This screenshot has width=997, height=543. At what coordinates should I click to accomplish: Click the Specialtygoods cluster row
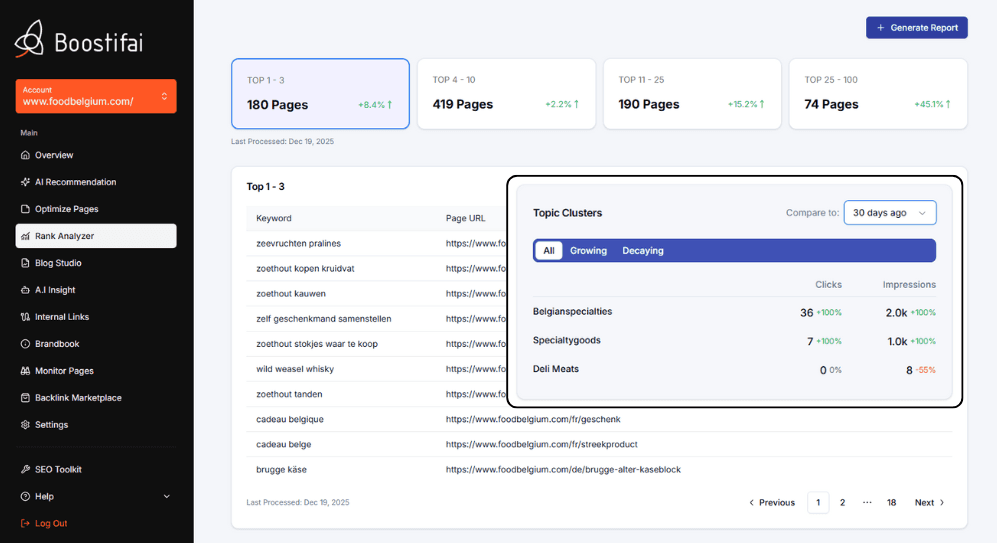[734, 341]
